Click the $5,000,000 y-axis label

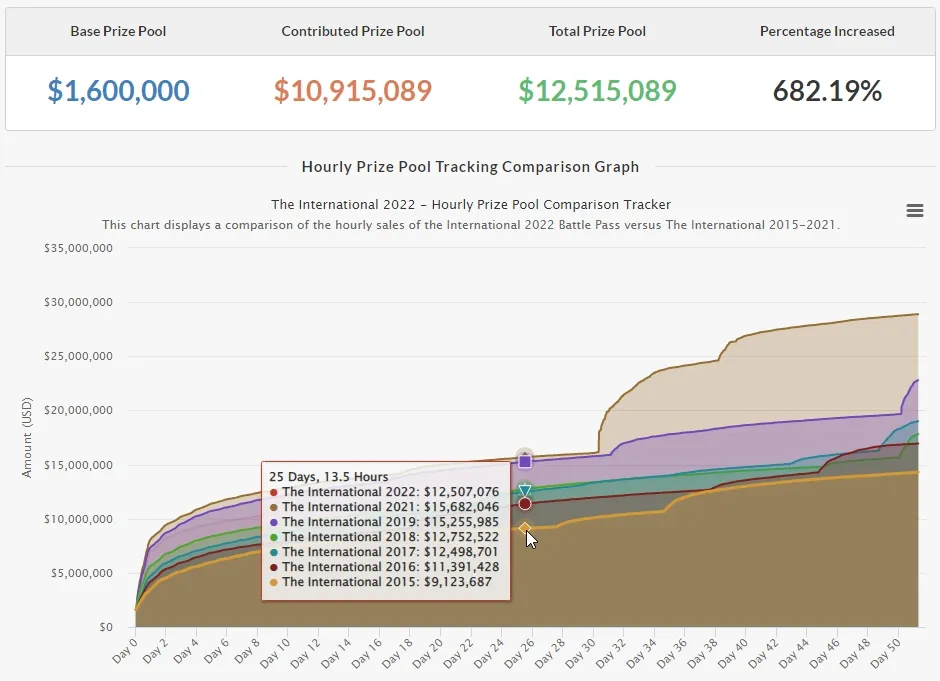[82, 573]
